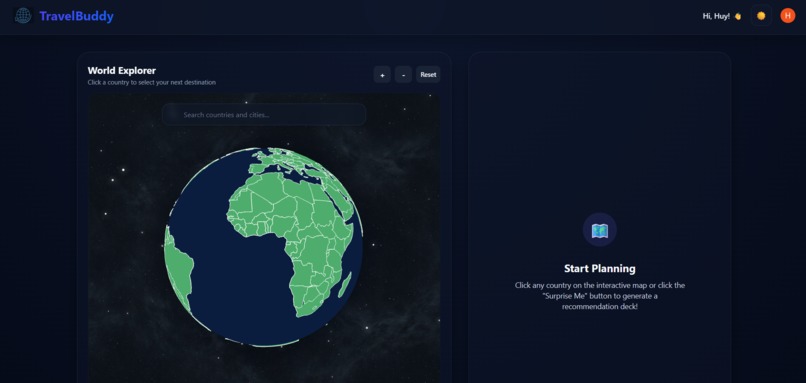806x383 pixels.
Task: Select Europe at the globe's top
Action: click(288, 162)
